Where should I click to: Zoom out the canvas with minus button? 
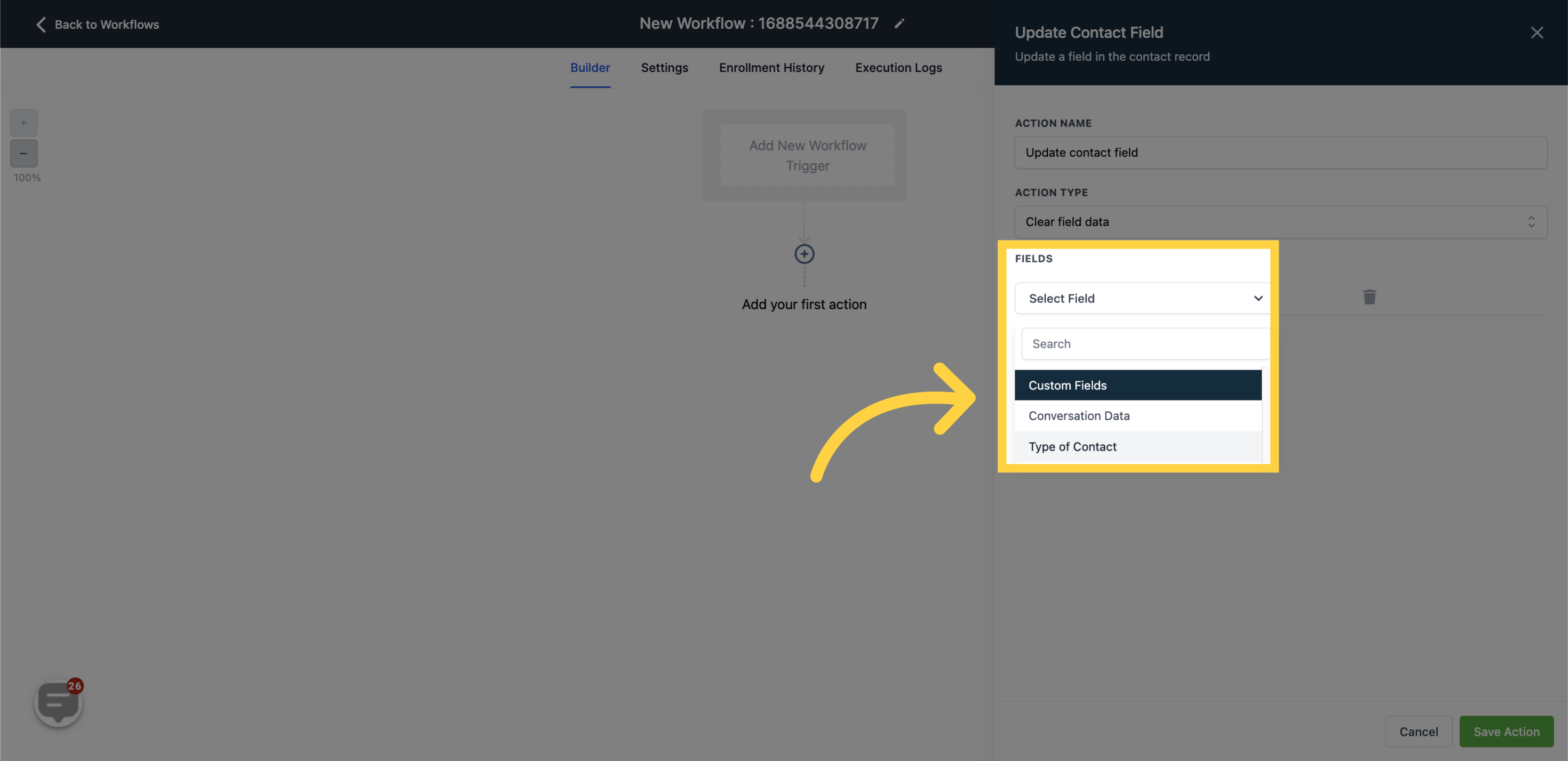23,153
